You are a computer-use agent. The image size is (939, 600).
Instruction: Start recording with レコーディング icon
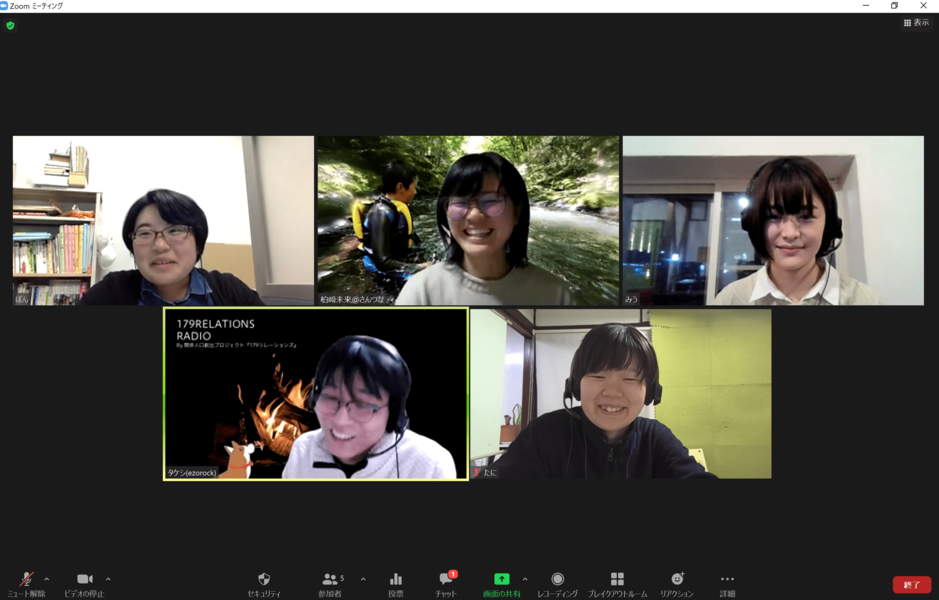(557, 581)
